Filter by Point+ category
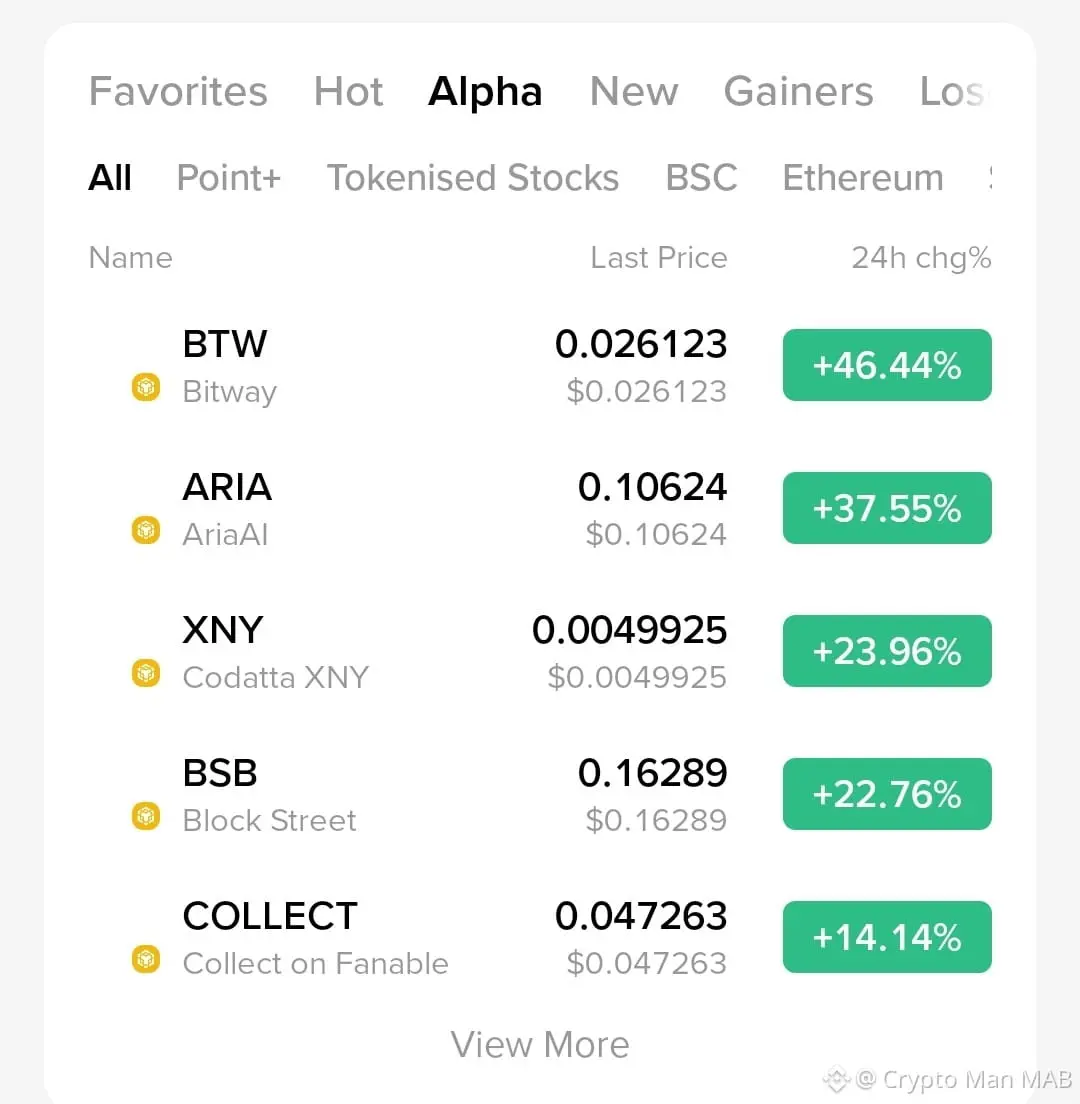Screen dimensions: 1080x1104 [229, 178]
